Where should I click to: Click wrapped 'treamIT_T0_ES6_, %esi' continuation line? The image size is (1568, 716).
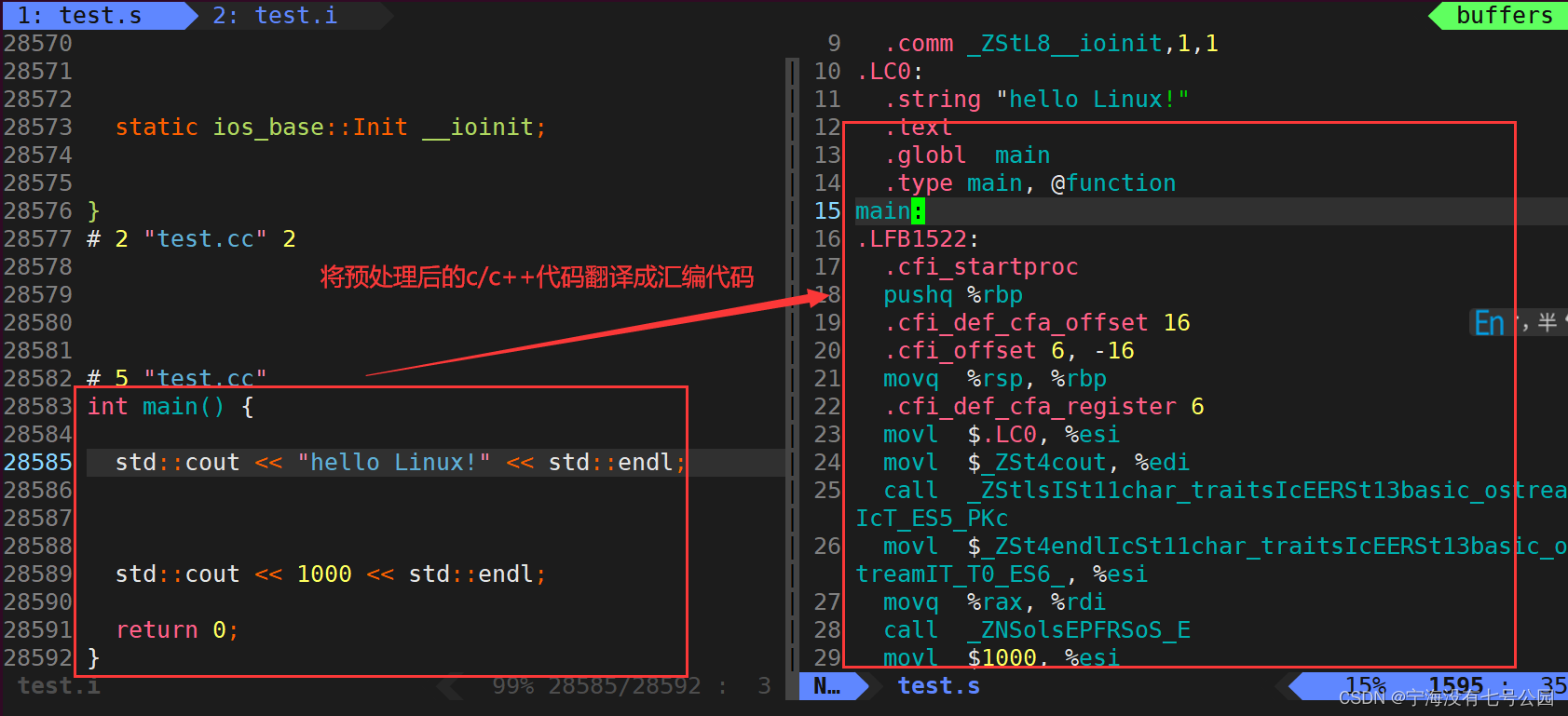[1002, 574]
